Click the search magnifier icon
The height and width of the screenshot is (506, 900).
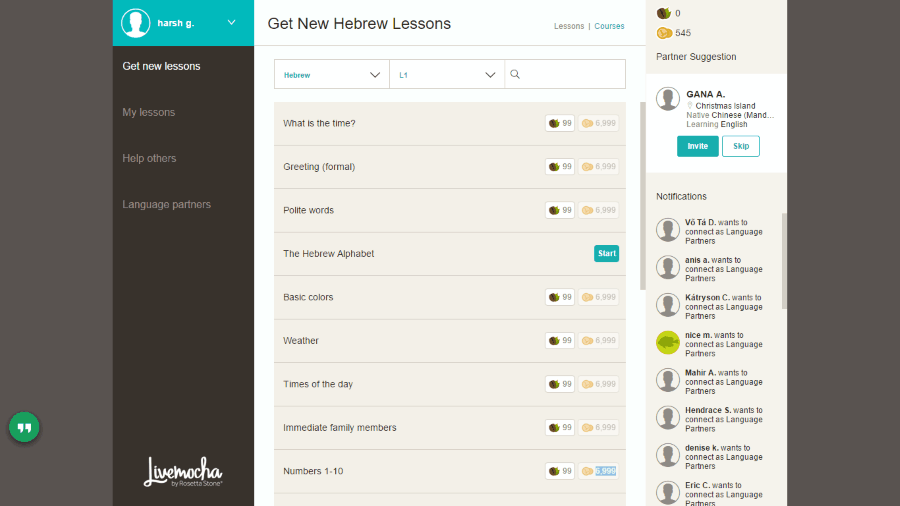click(x=515, y=74)
